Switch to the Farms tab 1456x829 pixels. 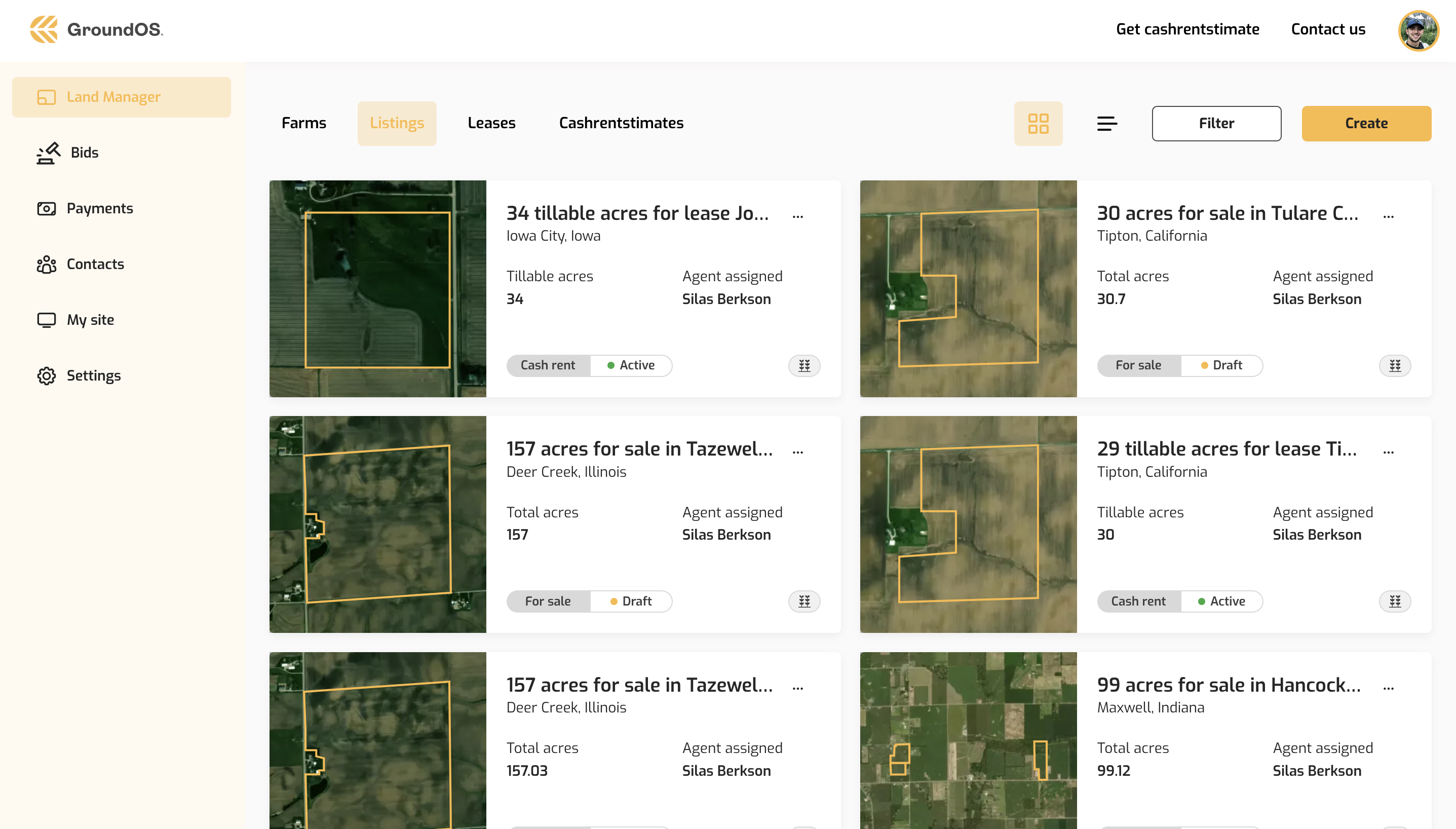pos(303,123)
